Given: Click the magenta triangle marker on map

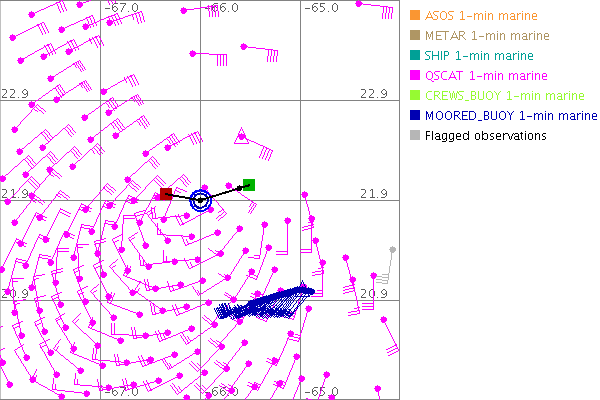Looking at the screenshot, I should pyautogui.click(x=241, y=136).
